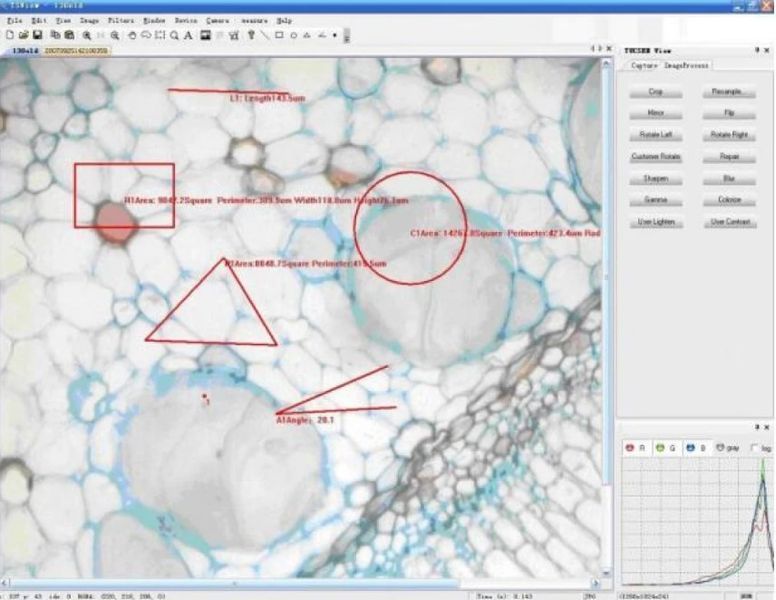Click the Mirror button
The height and width of the screenshot is (600, 776).
[x=656, y=113]
